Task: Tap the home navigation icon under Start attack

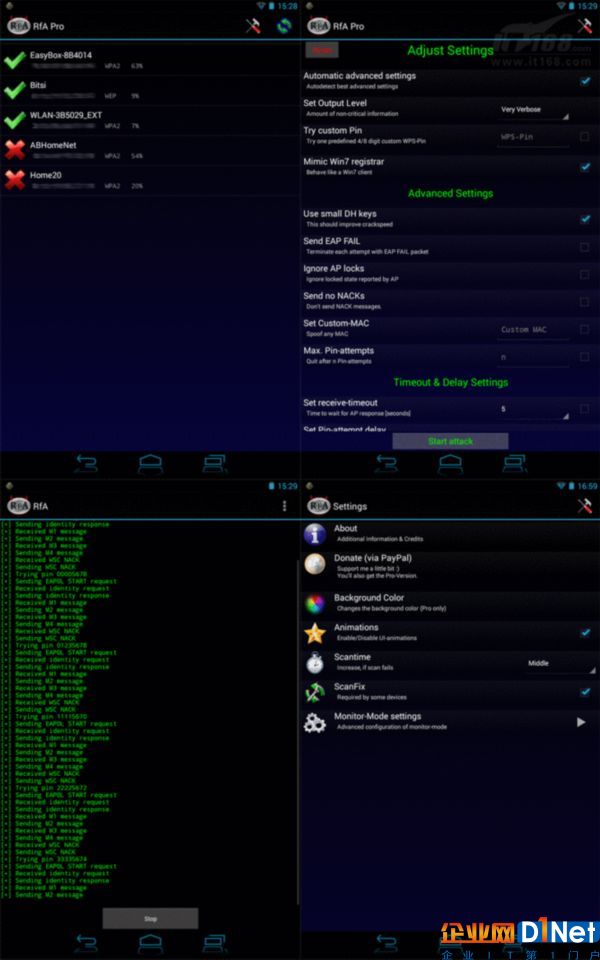Action: (x=451, y=463)
